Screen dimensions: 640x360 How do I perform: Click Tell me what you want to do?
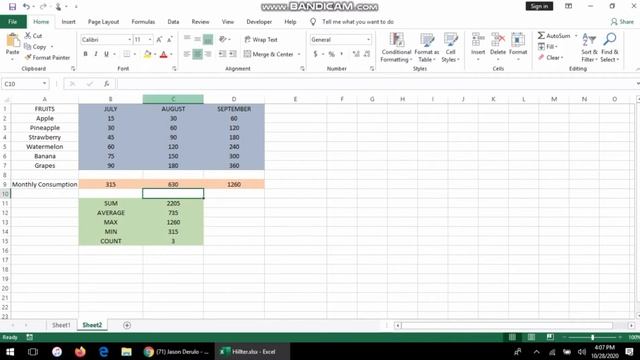[358, 22]
